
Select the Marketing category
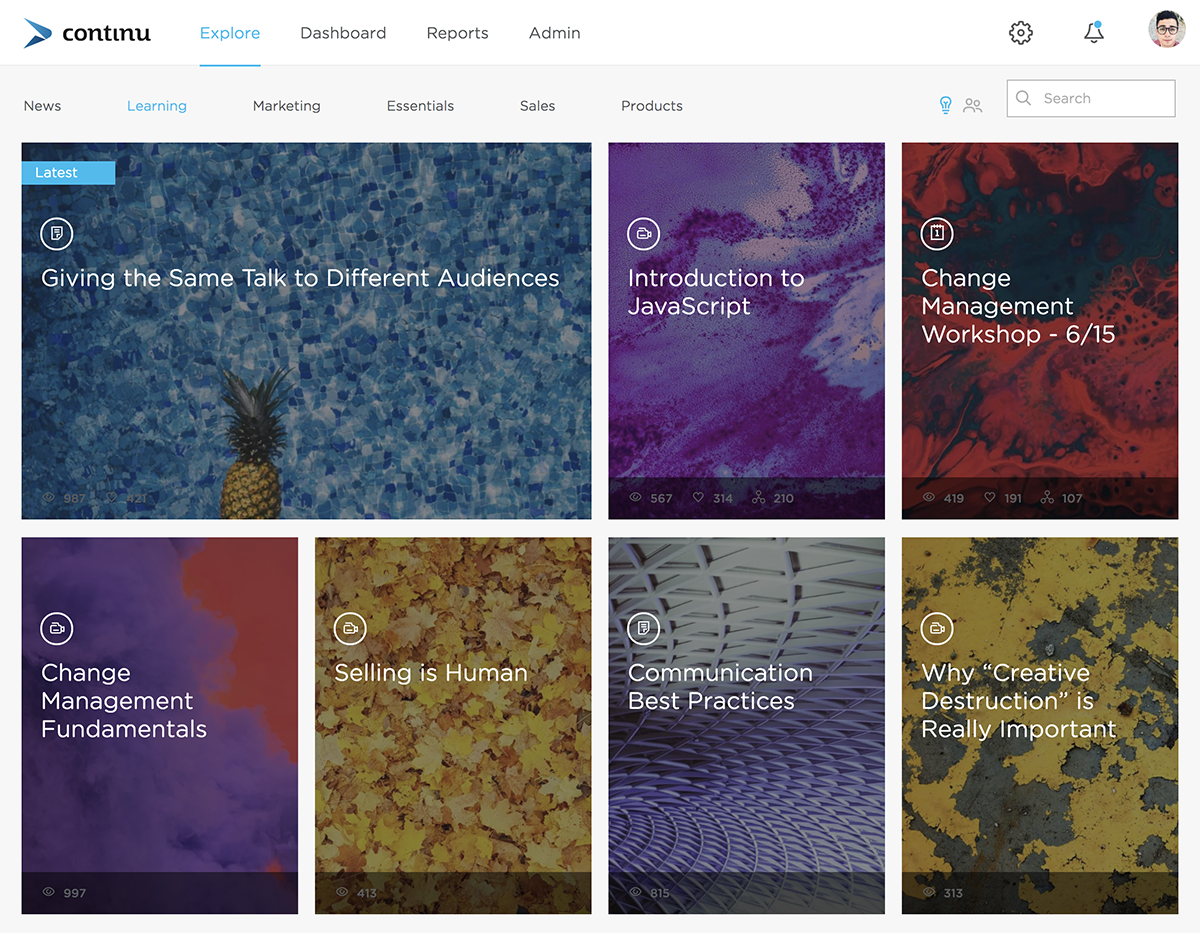[287, 106]
